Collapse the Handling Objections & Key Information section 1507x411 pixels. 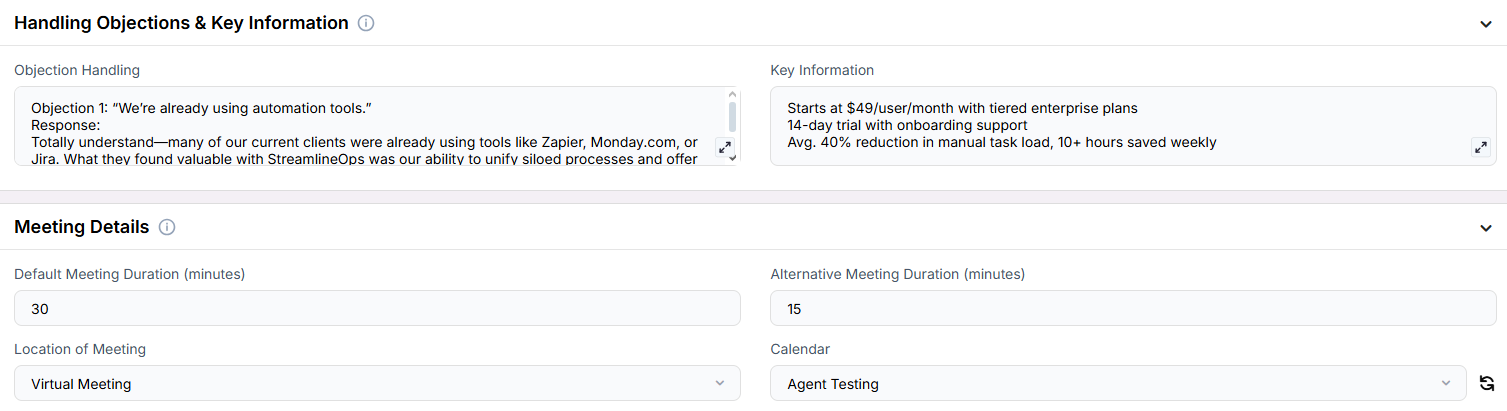coord(1486,24)
